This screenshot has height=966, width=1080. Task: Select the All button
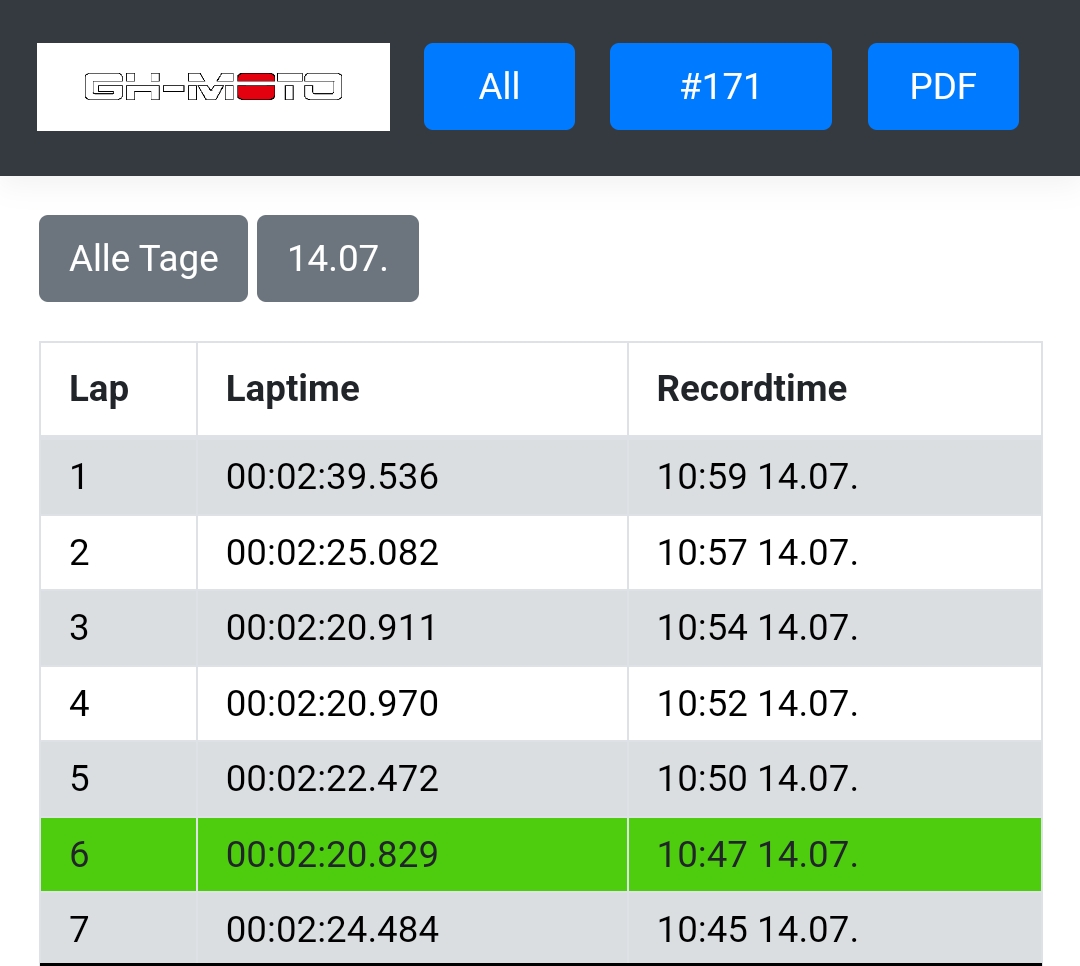[499, 87]
